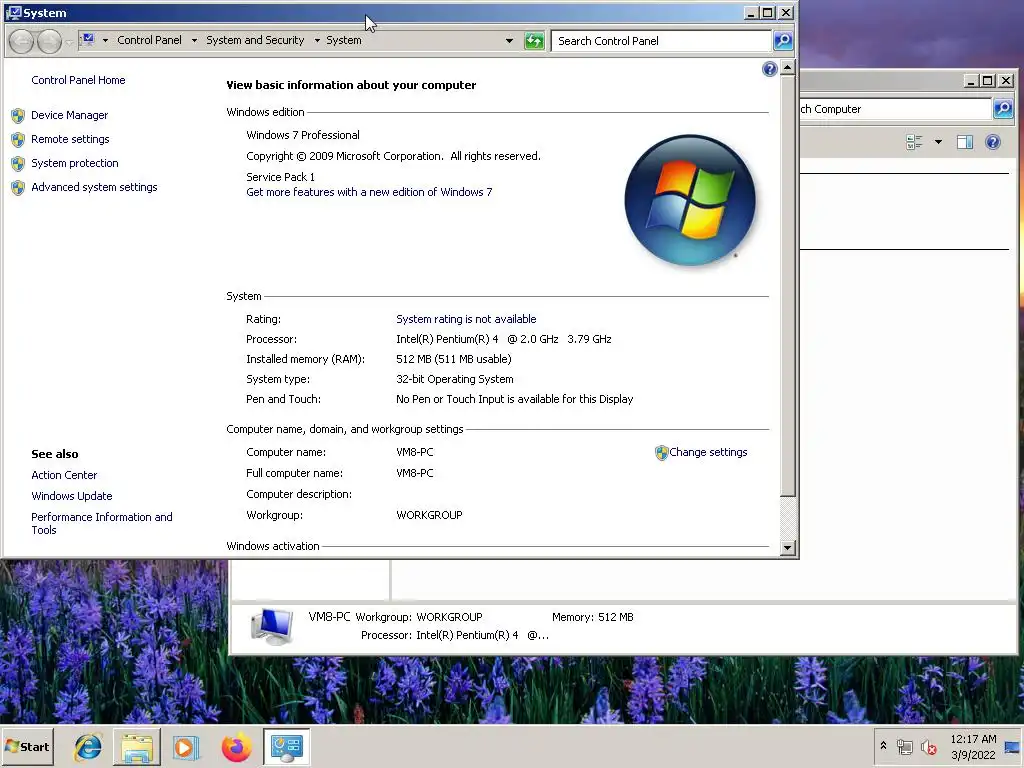Screen dimensions: 1024x768
Task: Click Get more features with new edition link
Action: coord(369,192)
